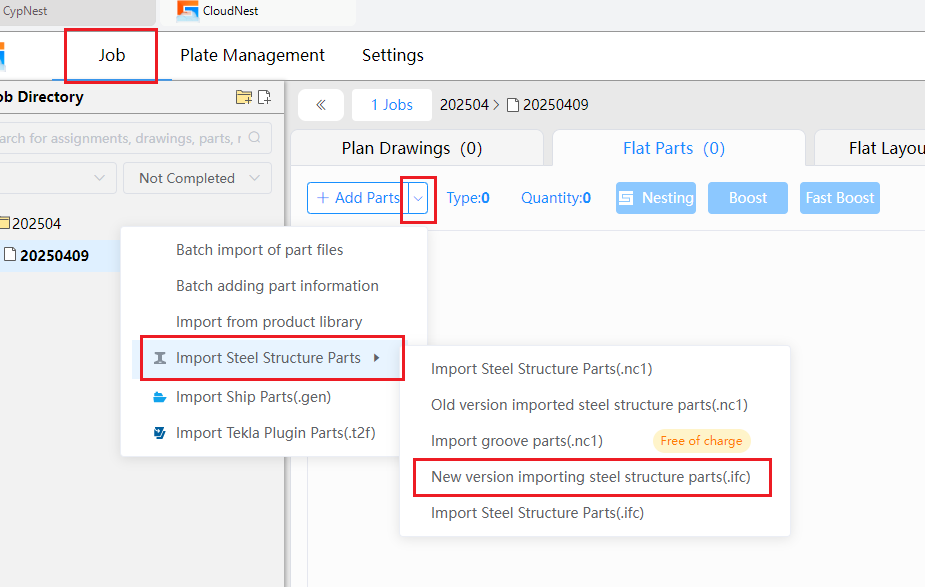The image size is (925, 587).
Task: Open the Plate Management tab
Action: 252,55
